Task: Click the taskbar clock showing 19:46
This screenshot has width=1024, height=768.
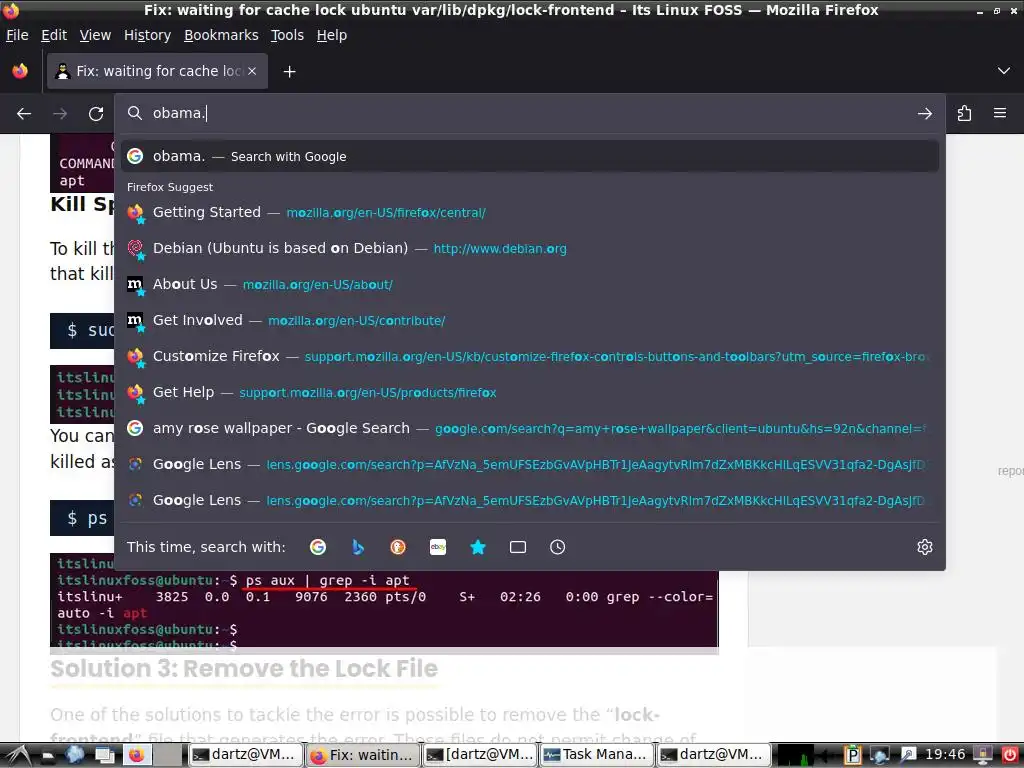Action: click(945, 755)
